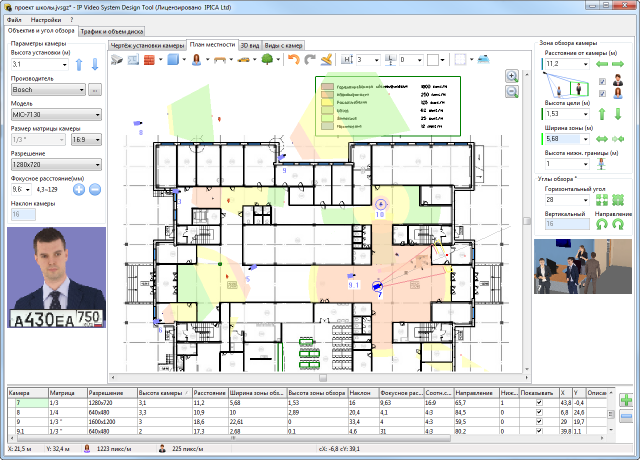640x460 pixels.
Task: Remove camera with blue minus button
Action: [626, 416]
